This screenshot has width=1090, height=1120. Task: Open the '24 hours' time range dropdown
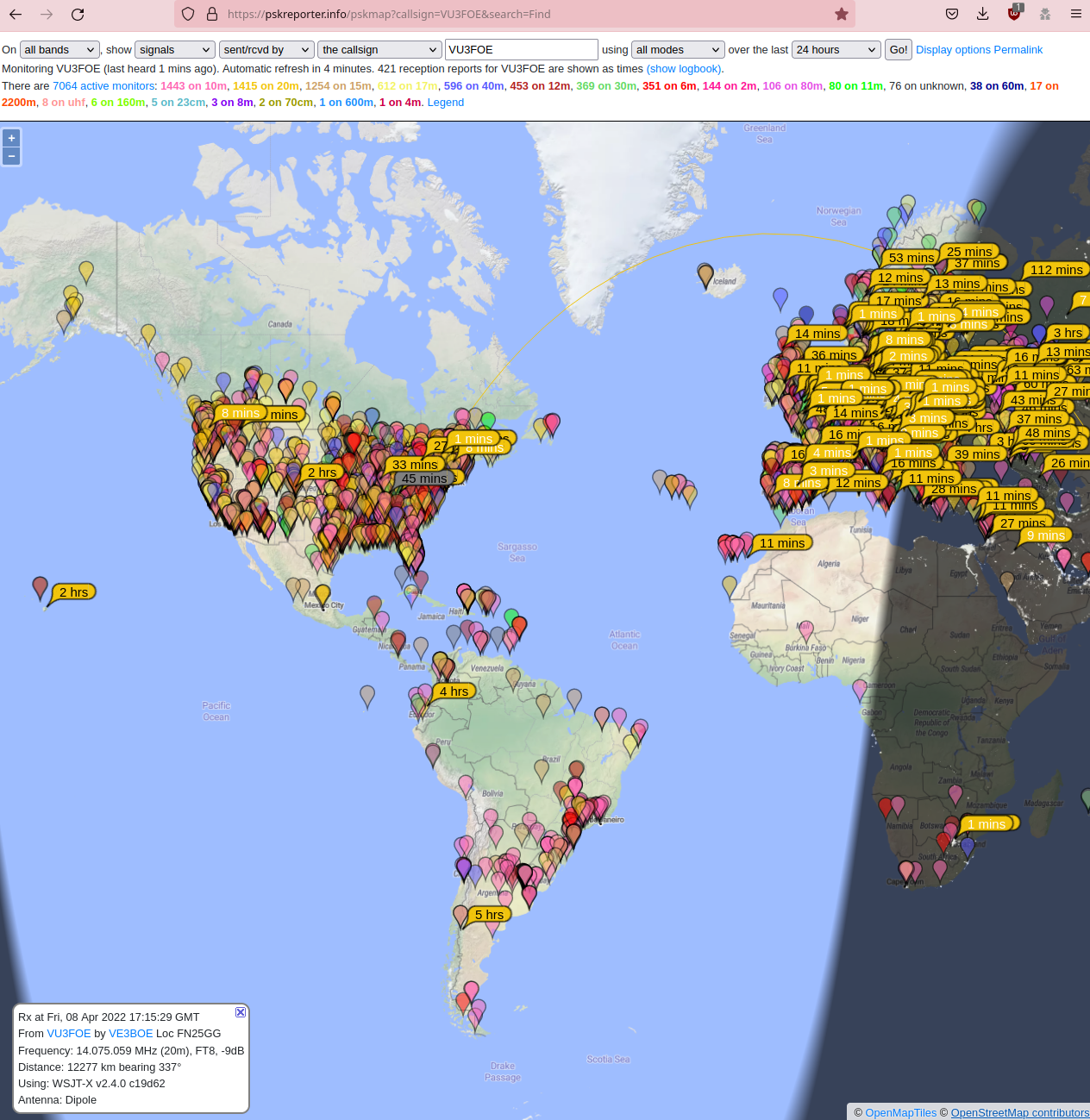click(x=836, y=50)
